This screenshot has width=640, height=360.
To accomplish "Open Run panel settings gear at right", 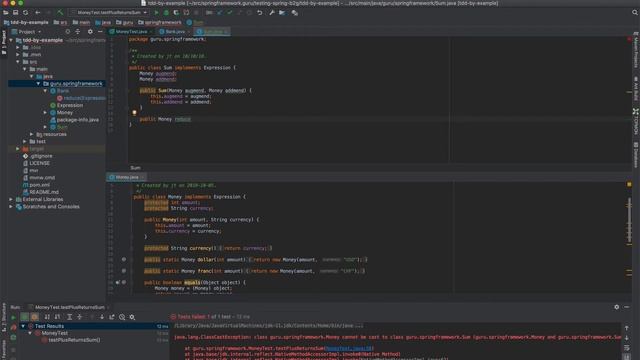I will (617, 307).
